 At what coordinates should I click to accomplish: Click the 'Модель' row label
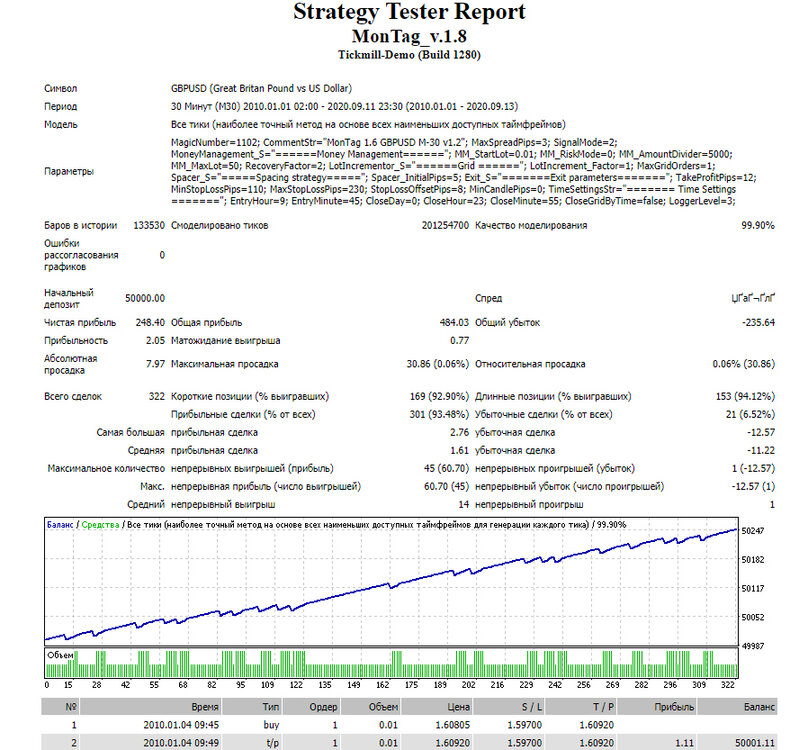click(x=60, y=124)
